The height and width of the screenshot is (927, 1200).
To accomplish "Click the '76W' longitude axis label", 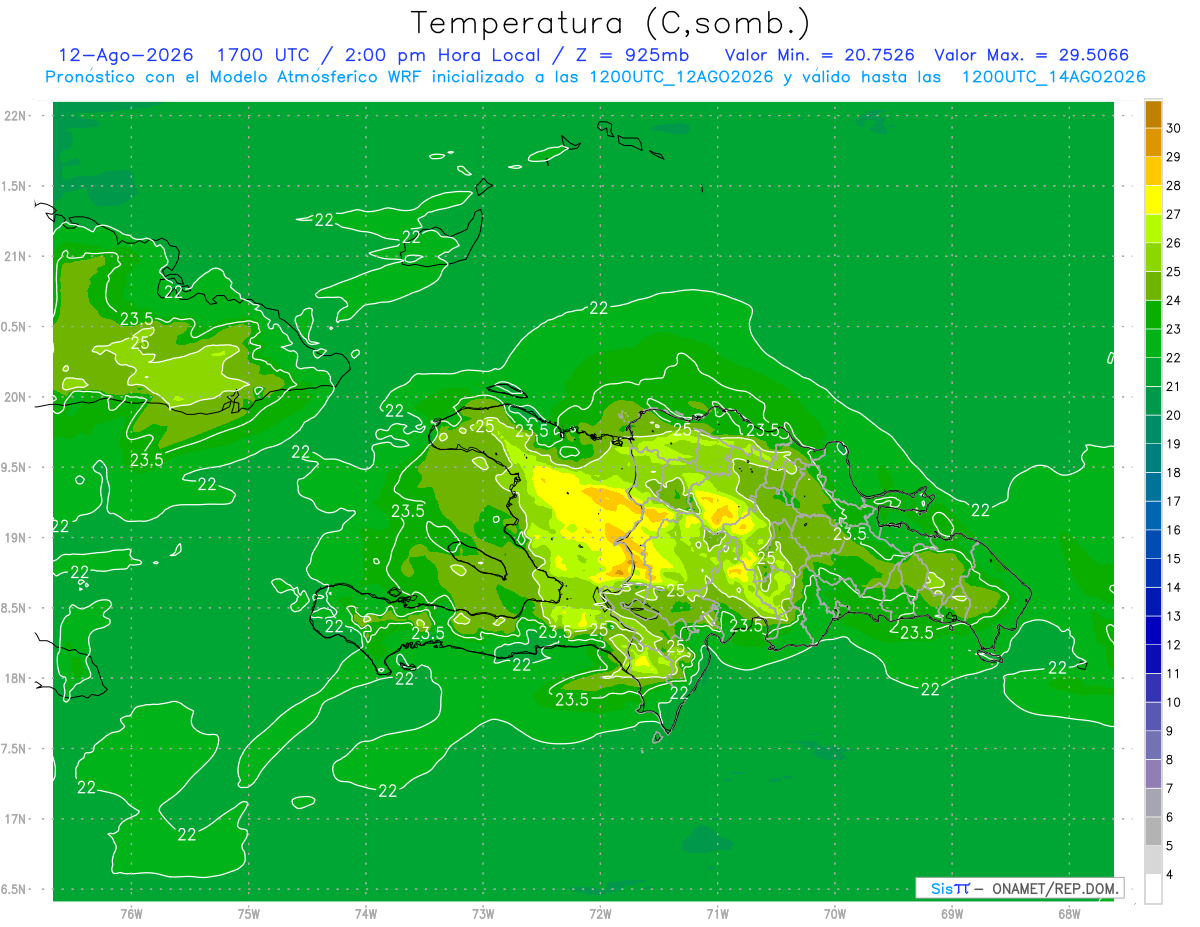I will (131, 913).
